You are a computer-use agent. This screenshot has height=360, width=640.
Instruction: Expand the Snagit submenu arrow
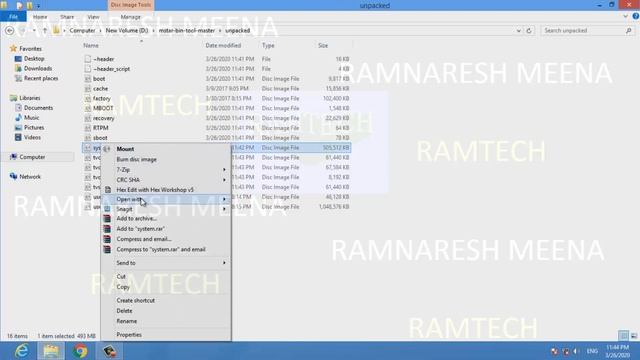point(224,209)
